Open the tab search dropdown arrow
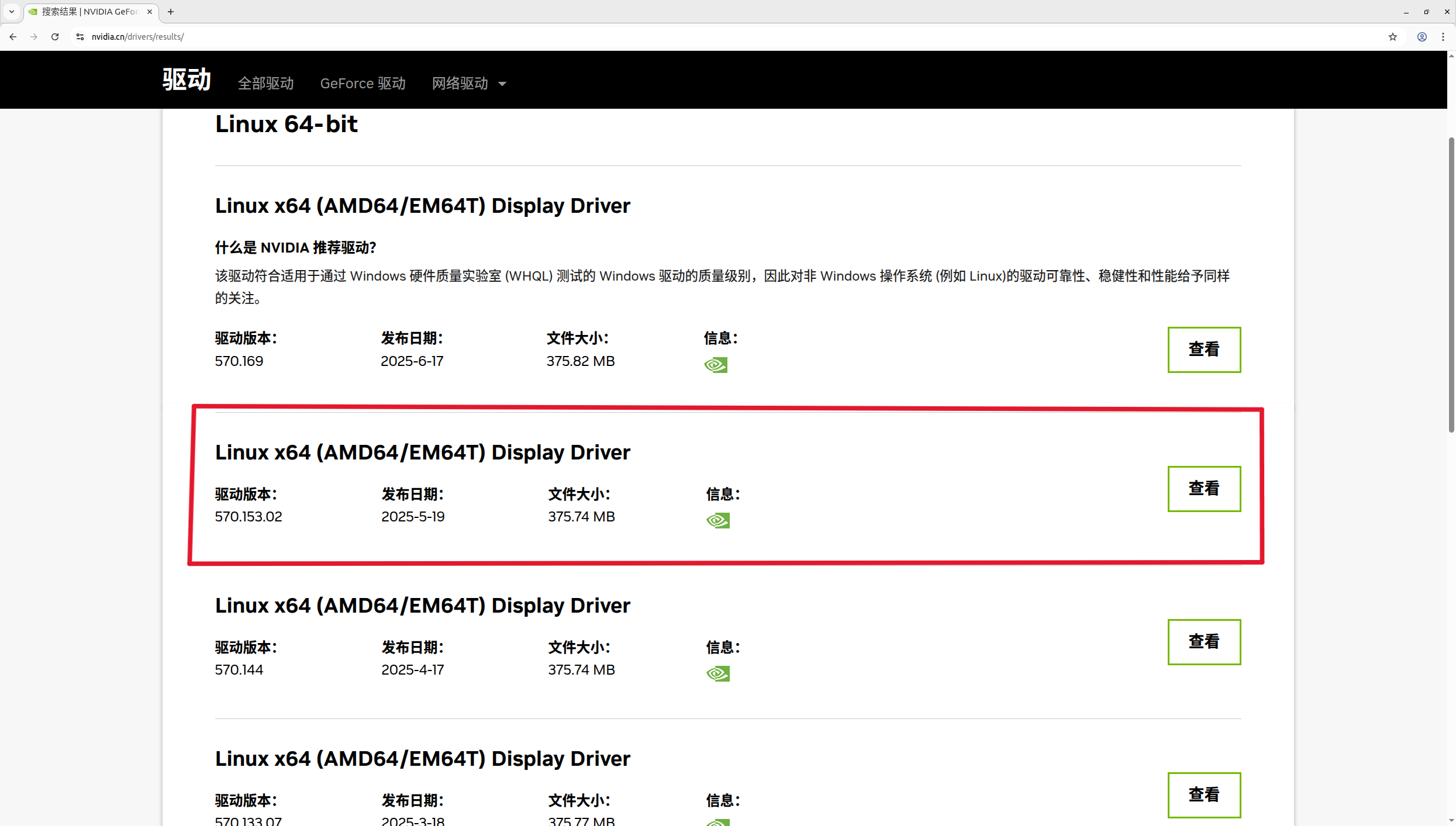 tap(11, 12)
